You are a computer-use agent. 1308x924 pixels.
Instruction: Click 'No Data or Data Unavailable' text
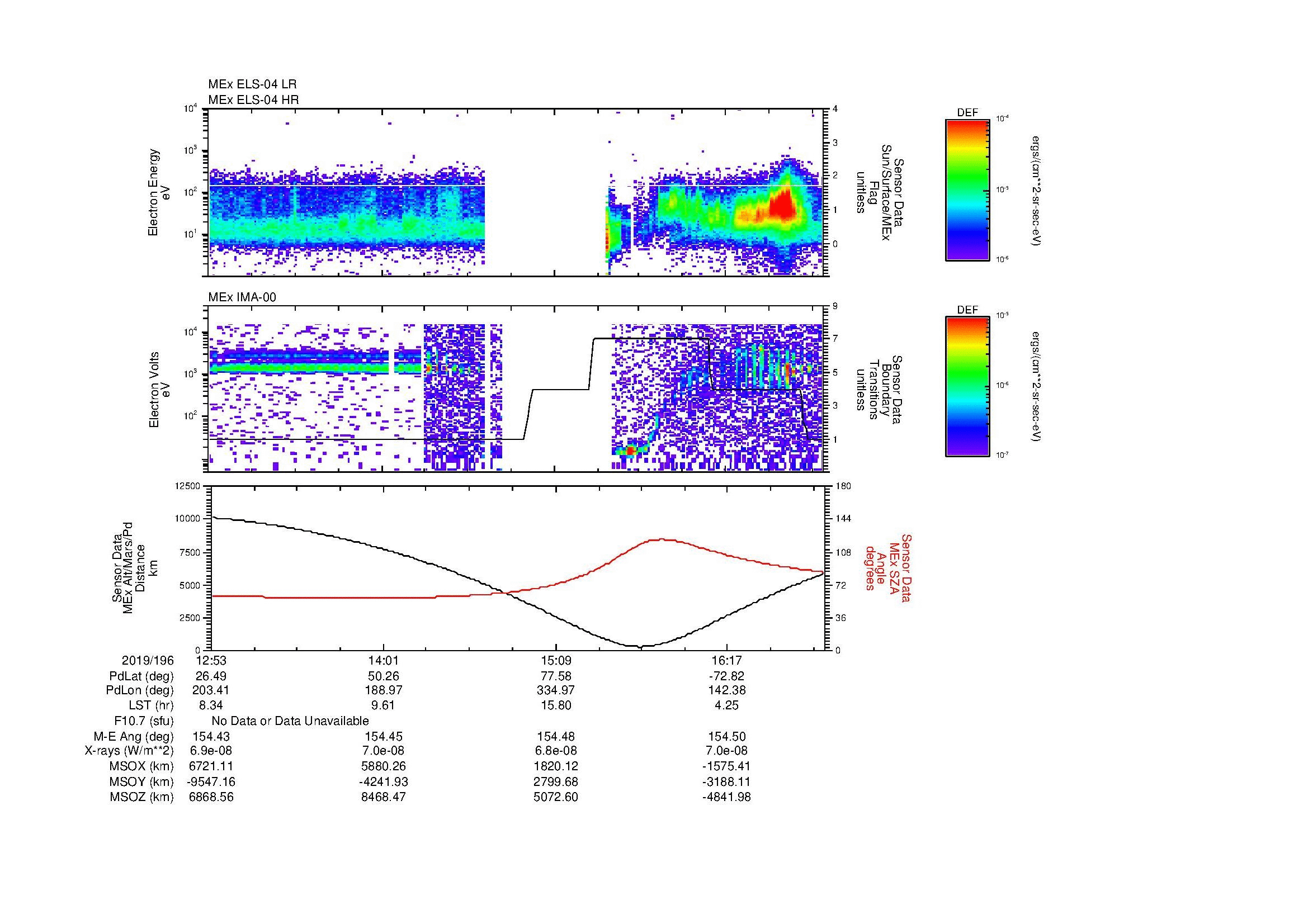coord(290,721)
